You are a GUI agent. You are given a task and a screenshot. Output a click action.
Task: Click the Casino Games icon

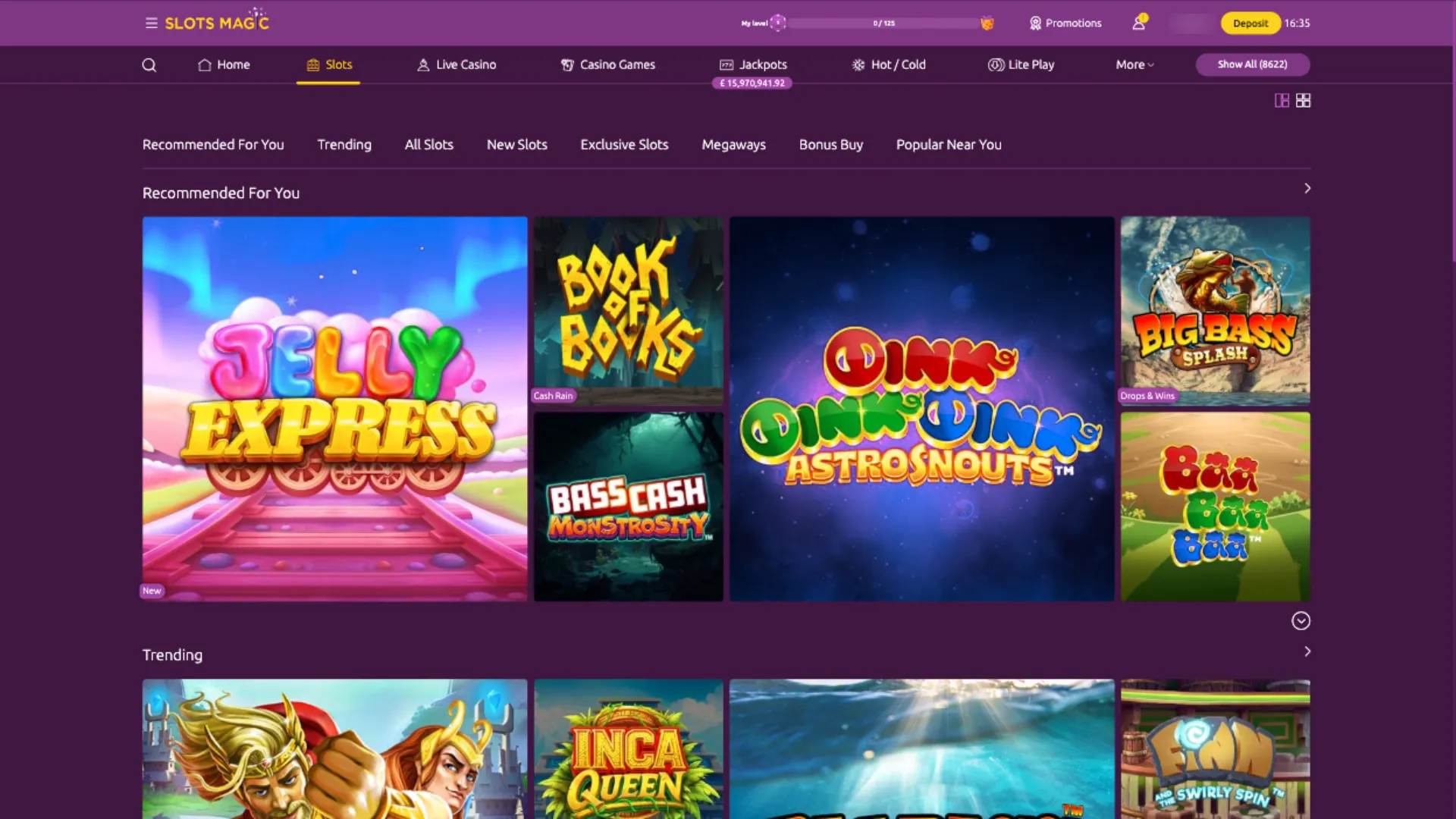click(x=567, y=64)
